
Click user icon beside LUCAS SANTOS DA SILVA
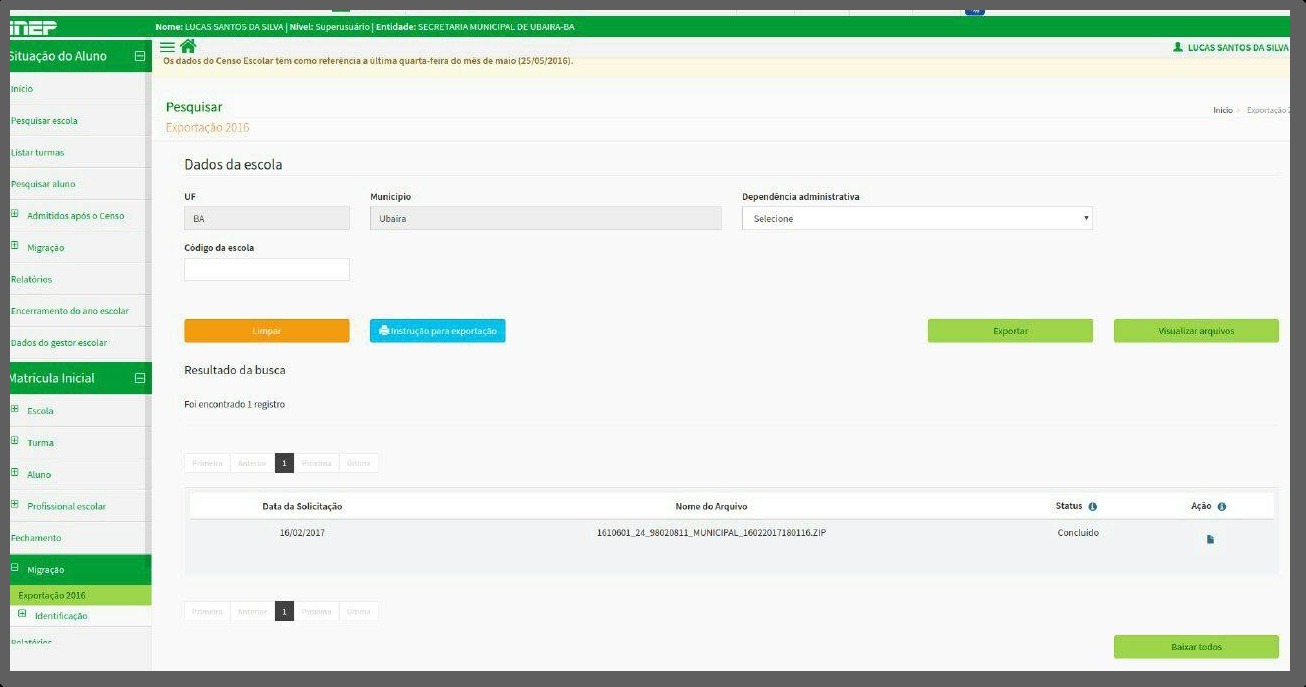point(1178,47)
